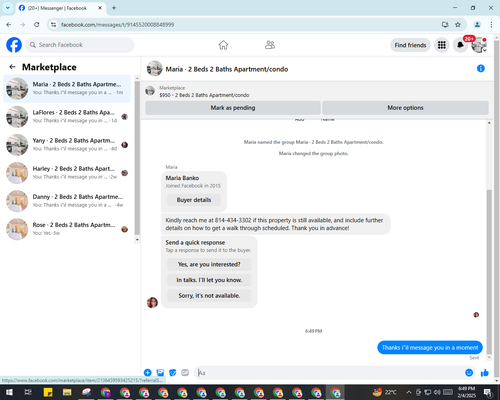This screenshot has width=500, height=400.
Task: Open the GIF picker icon
Action: point(185,373)
